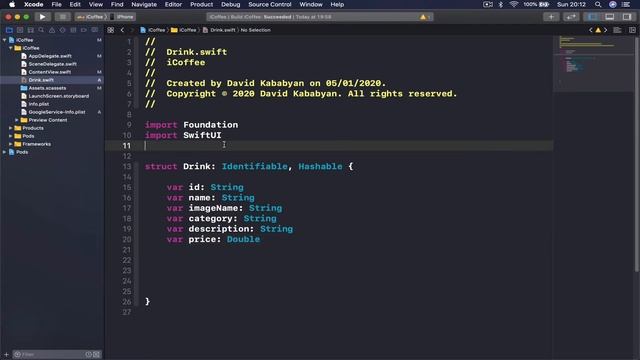This screenshot has height=360, width=640.
Task: Toggle the Inspectors panel visibility
Action: [x=627, y=17]
